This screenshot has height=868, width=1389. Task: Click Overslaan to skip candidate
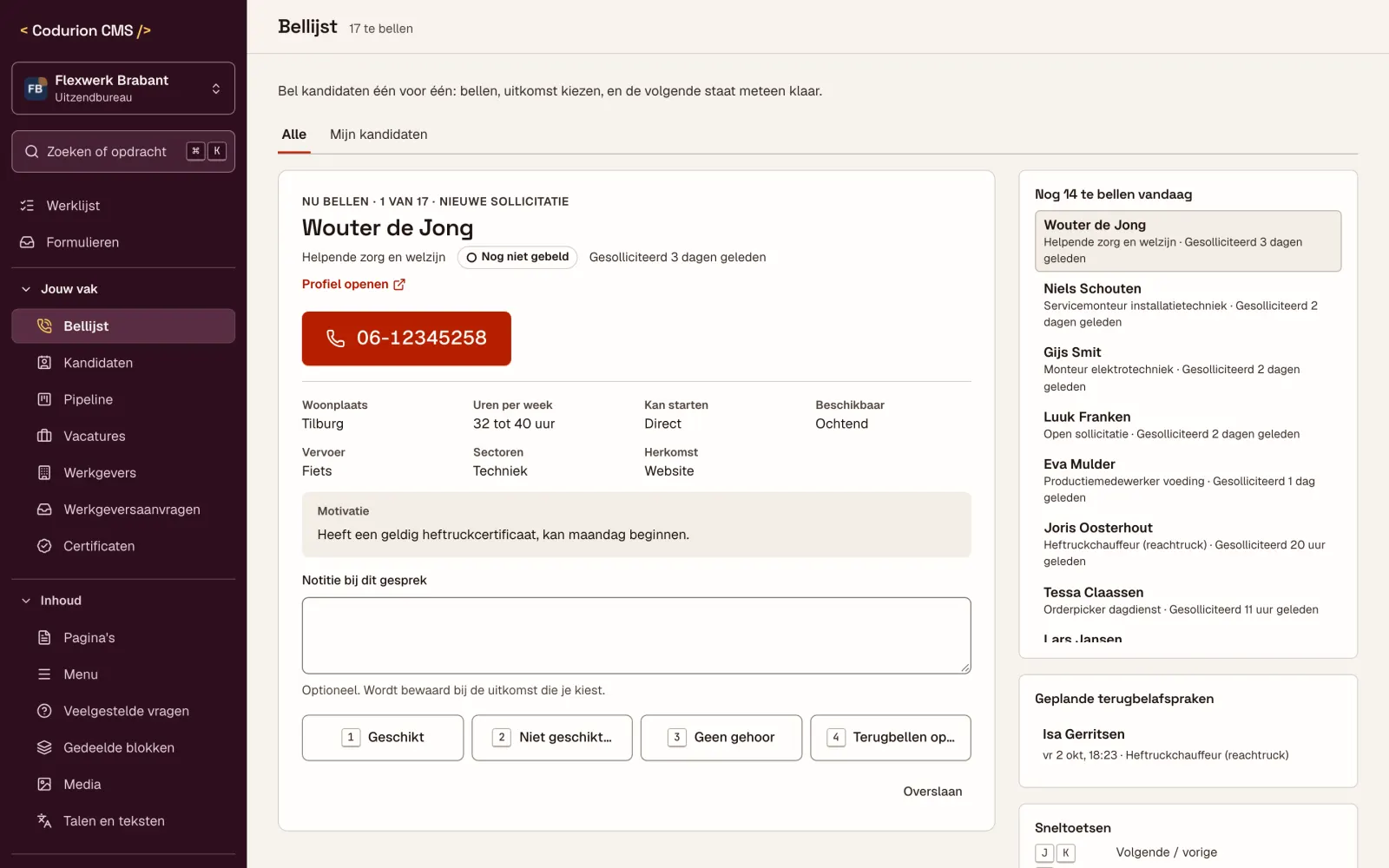[932, 792]
